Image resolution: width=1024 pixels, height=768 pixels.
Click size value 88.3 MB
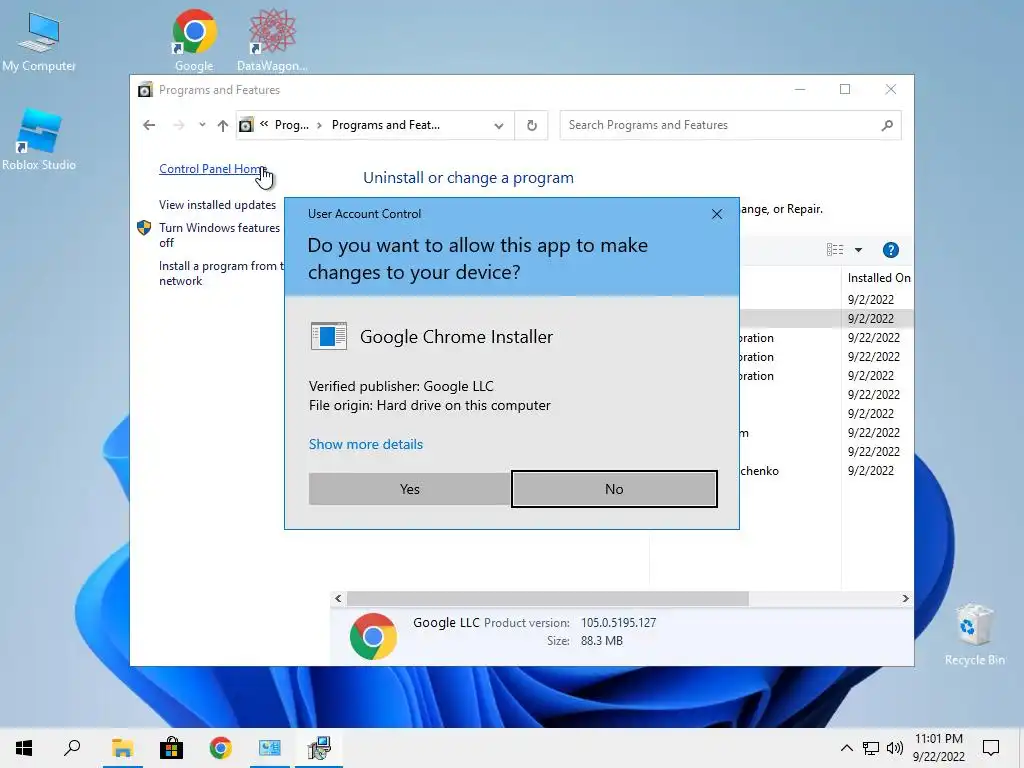click(601, 641)
